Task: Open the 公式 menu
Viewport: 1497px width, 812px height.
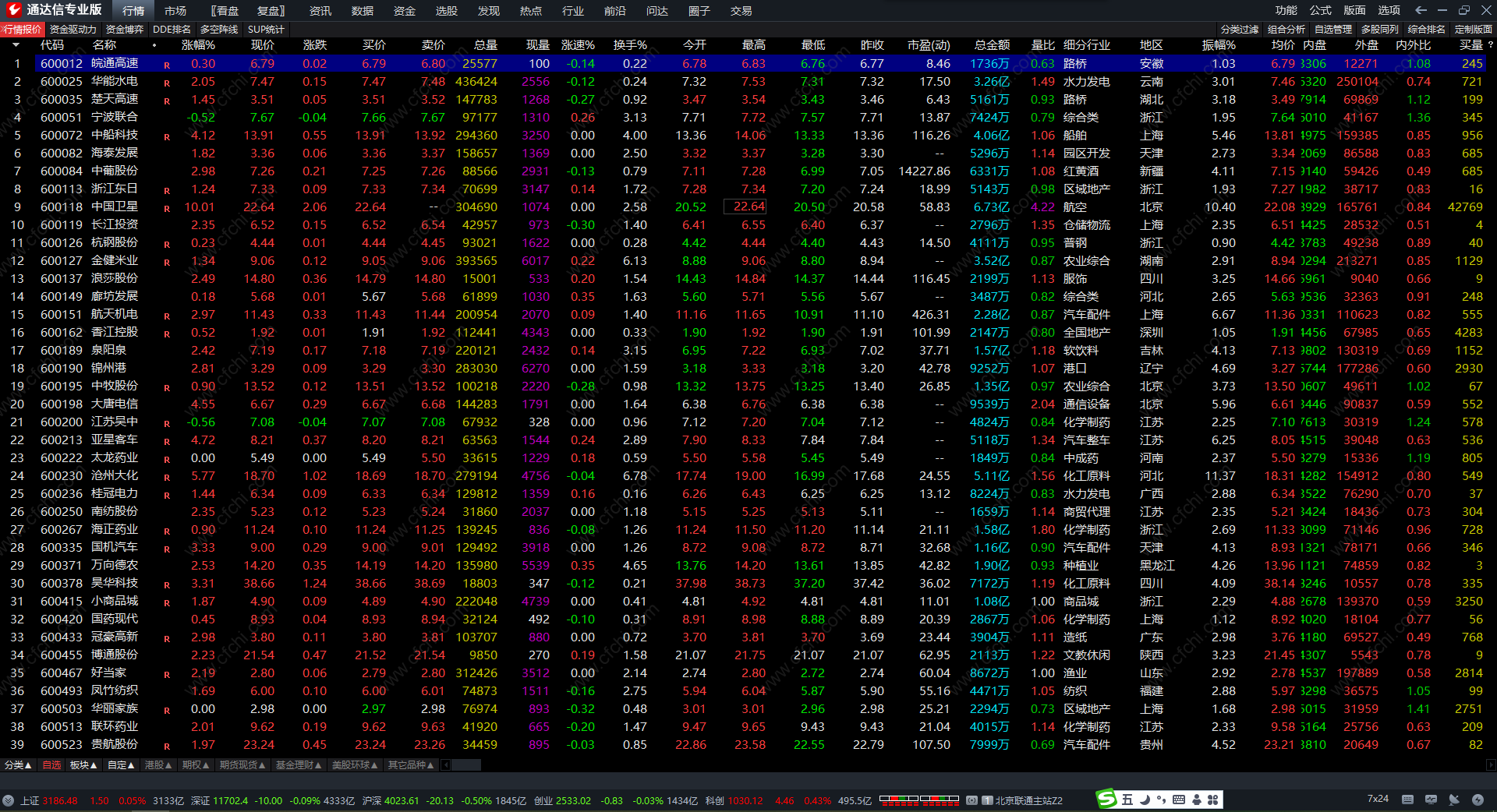Action: [x=1321, y=10]
